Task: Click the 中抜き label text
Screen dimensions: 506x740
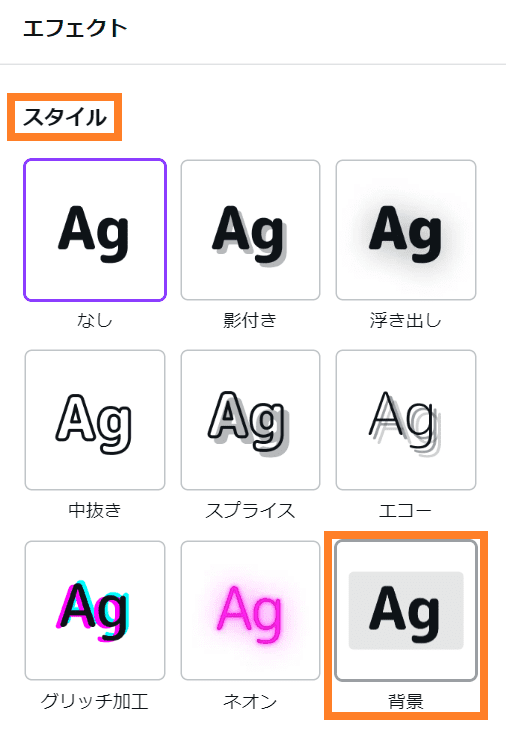Action: click(95, 511)
